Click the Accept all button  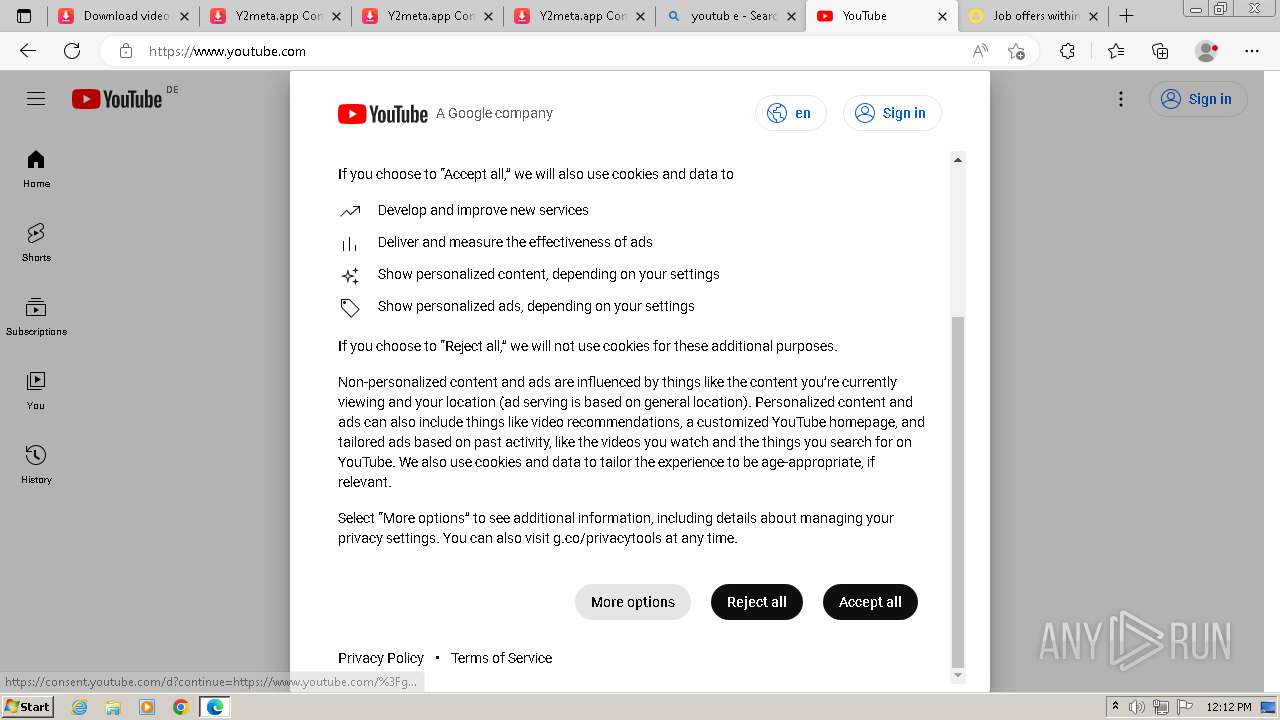[870, 602]
